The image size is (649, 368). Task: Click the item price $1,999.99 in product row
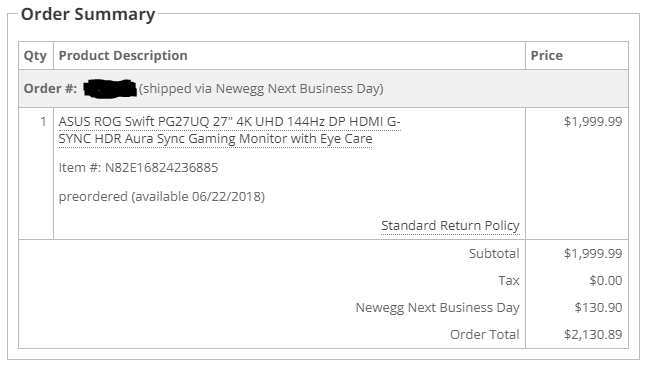[x=593, y=121]
